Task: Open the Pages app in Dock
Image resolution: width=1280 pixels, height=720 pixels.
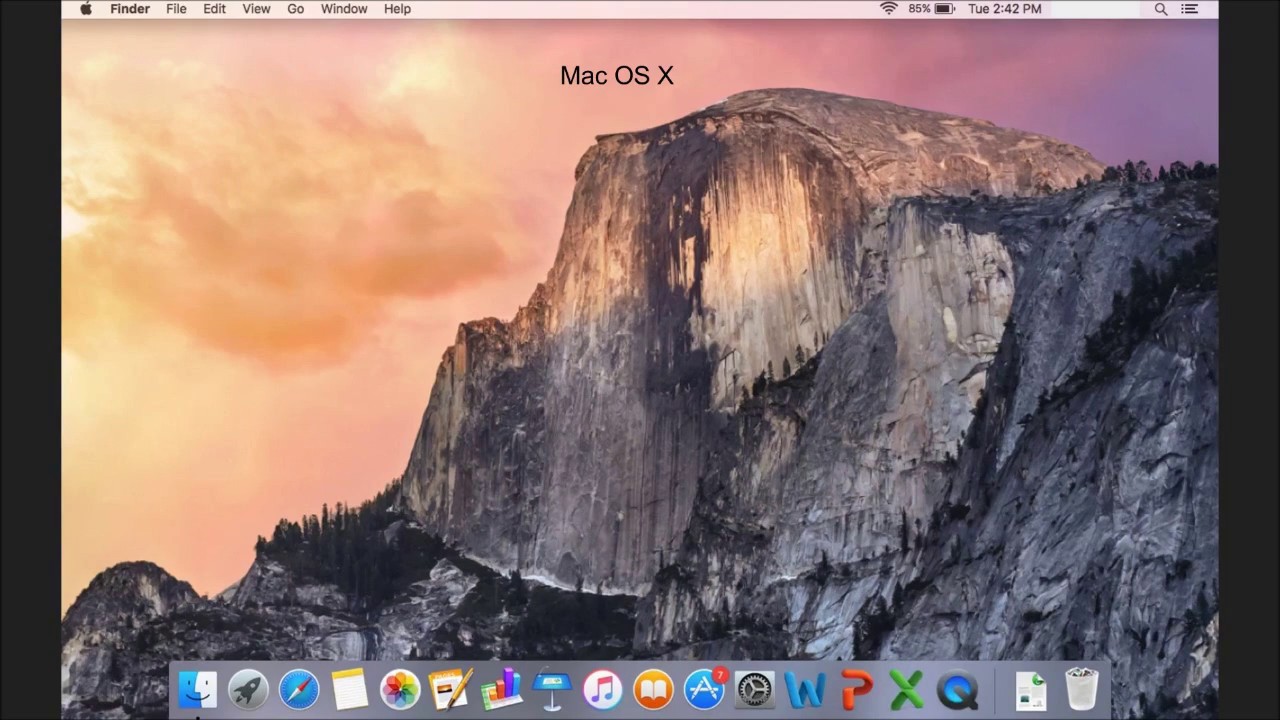Action: tap(451, 690)
